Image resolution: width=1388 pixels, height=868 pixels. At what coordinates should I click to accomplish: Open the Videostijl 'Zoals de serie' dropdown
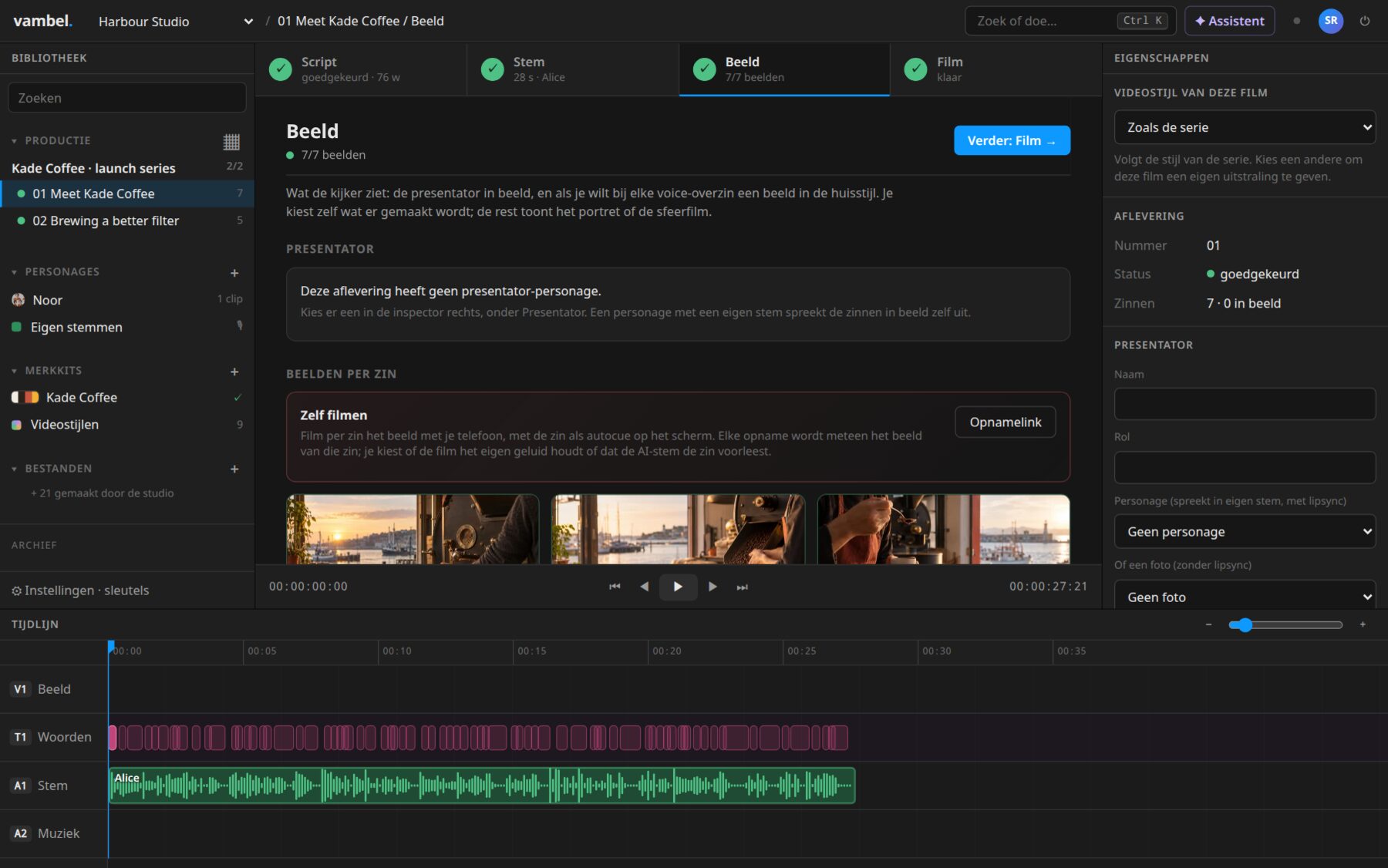click(1245, 128)
